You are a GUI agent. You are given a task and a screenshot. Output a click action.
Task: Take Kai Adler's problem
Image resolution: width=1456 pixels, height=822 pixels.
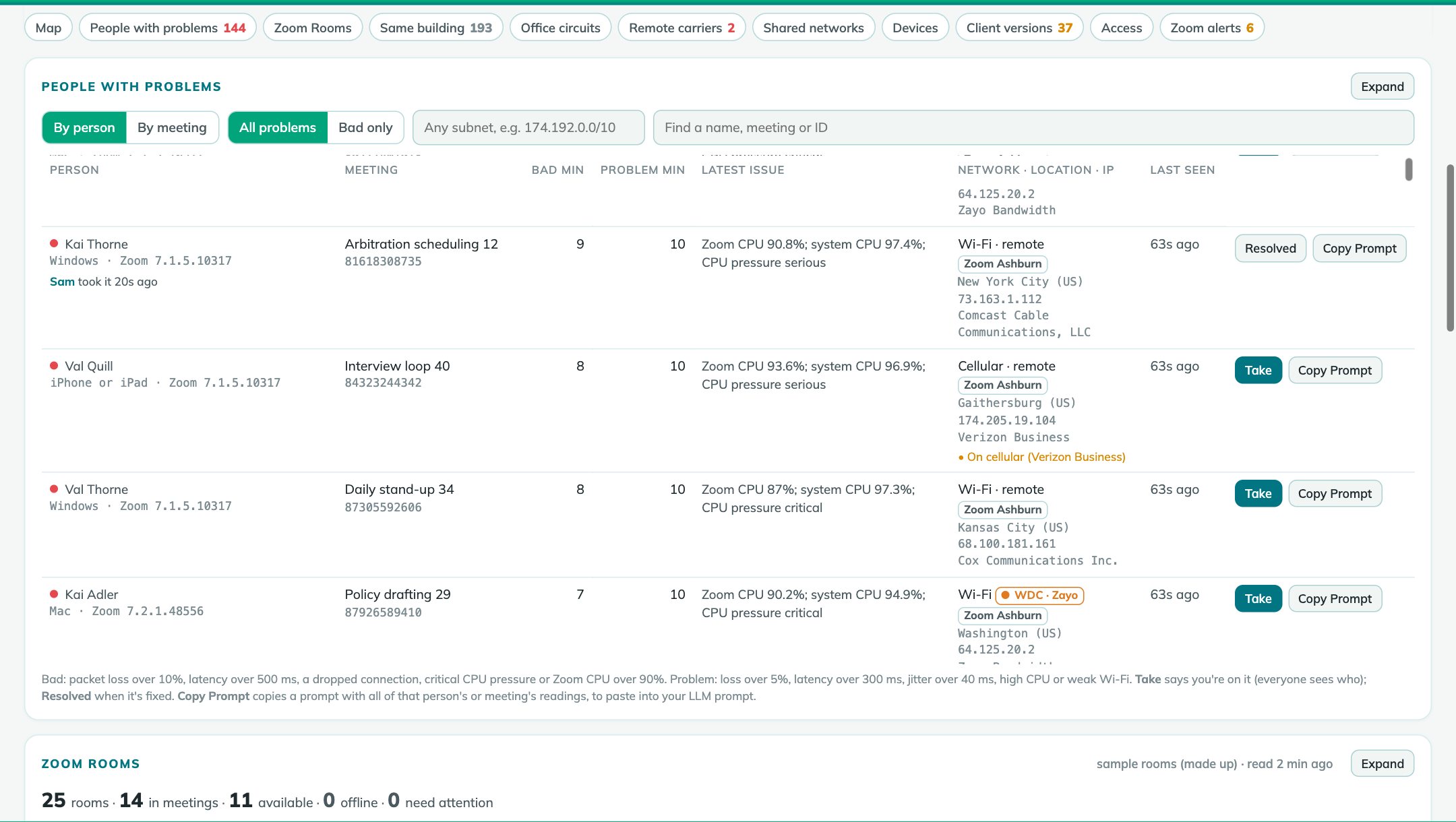coord(1258,598)
